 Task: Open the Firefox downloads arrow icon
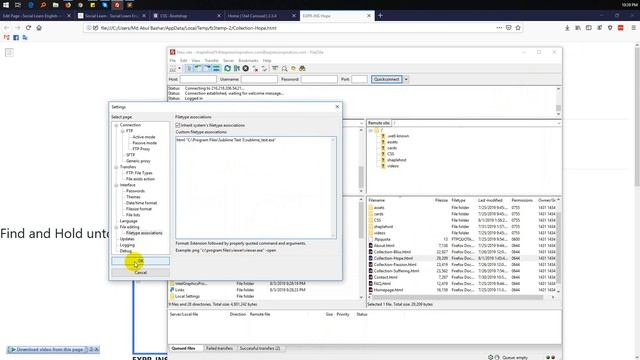pyautogui.click(x=567, y=28)
